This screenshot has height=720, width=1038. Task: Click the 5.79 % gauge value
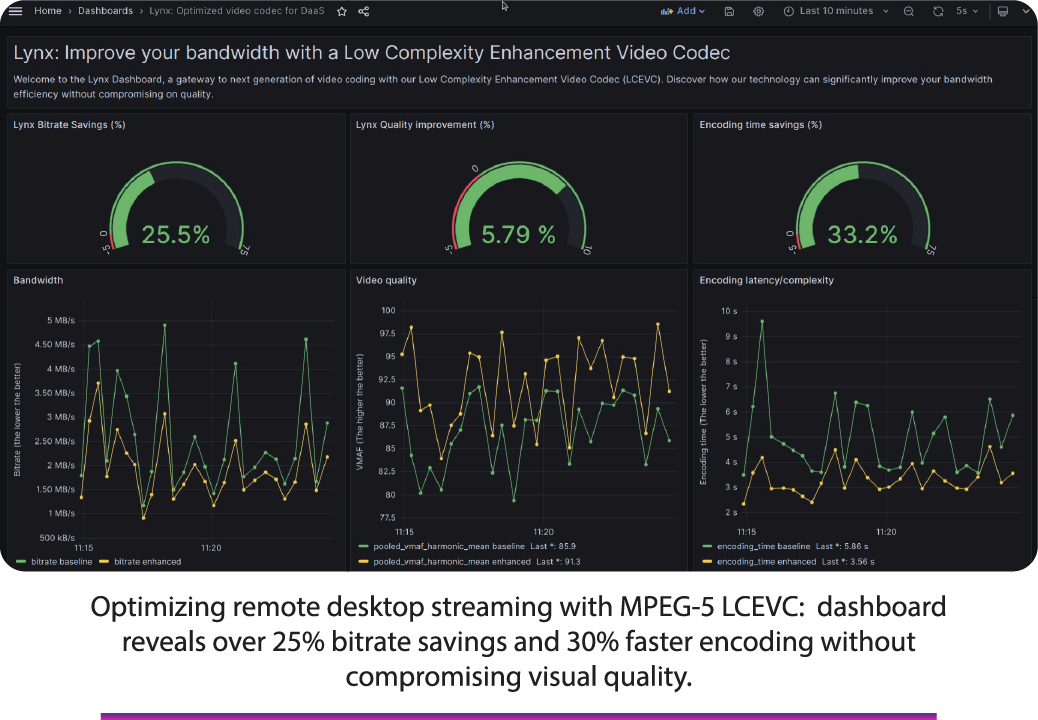pyautogui.click(x=518, y=234)
